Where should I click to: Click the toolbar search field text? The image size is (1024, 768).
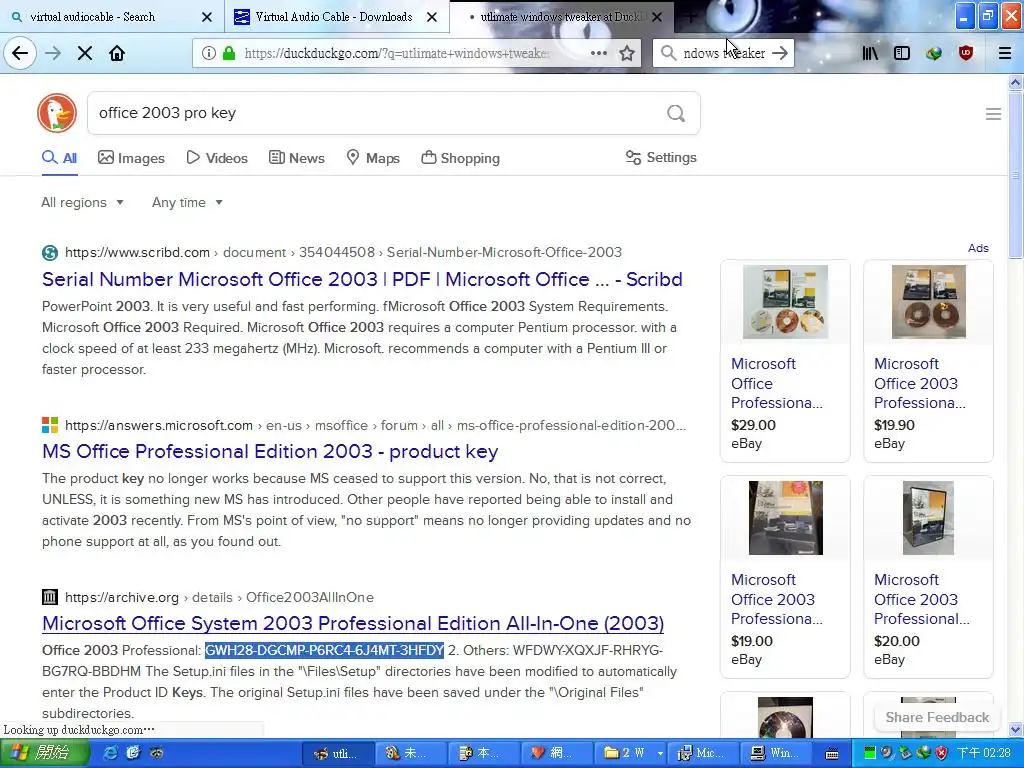(724, 53)
